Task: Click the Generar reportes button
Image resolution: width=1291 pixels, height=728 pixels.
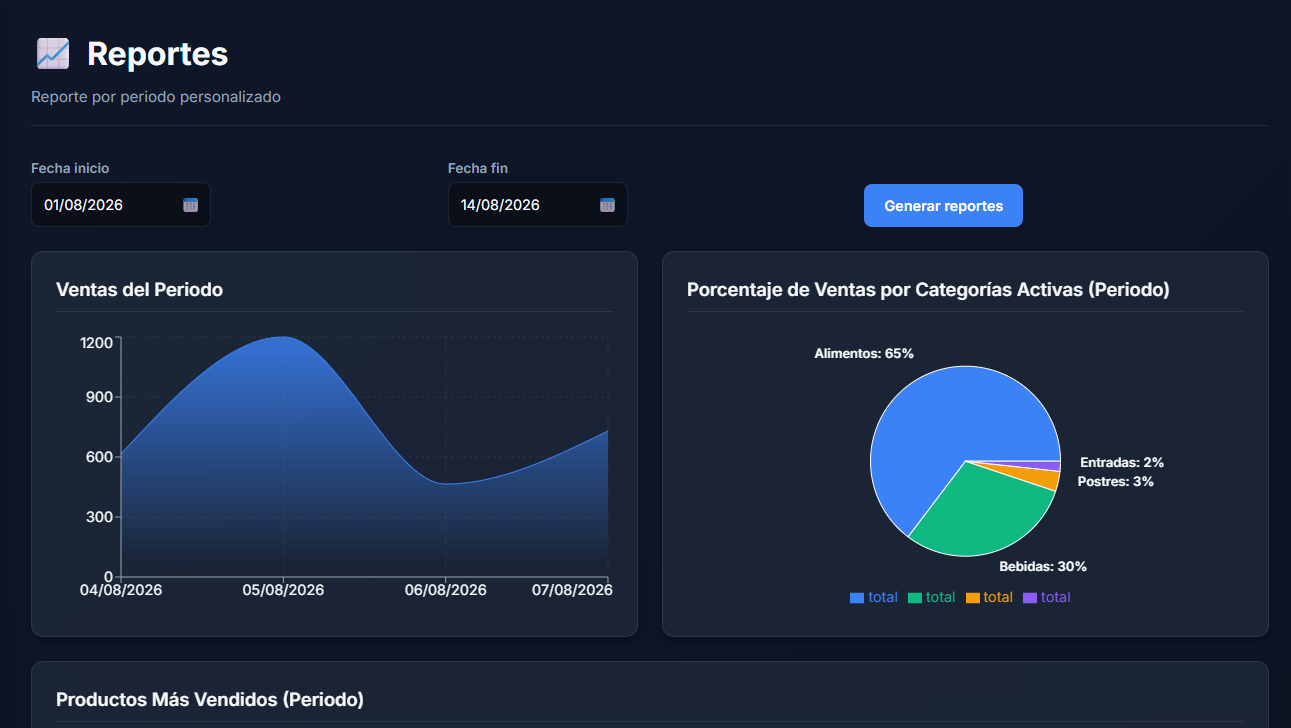Action: pyautogui.click(x=943, y=206)
